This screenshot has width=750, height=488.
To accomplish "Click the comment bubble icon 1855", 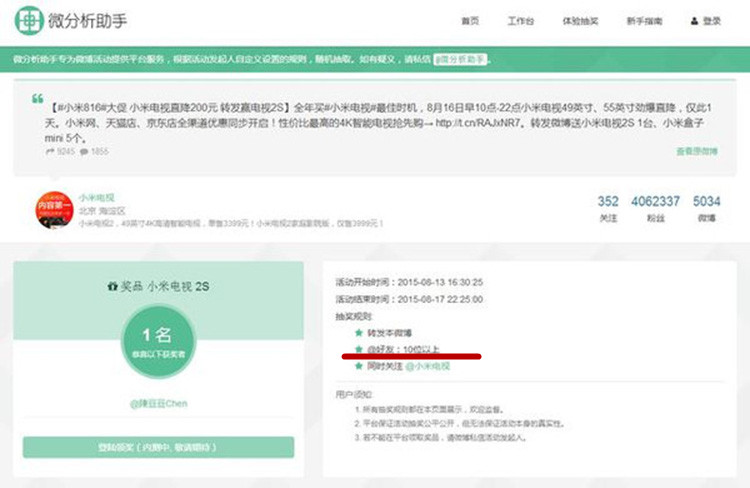I will point(84,152).
